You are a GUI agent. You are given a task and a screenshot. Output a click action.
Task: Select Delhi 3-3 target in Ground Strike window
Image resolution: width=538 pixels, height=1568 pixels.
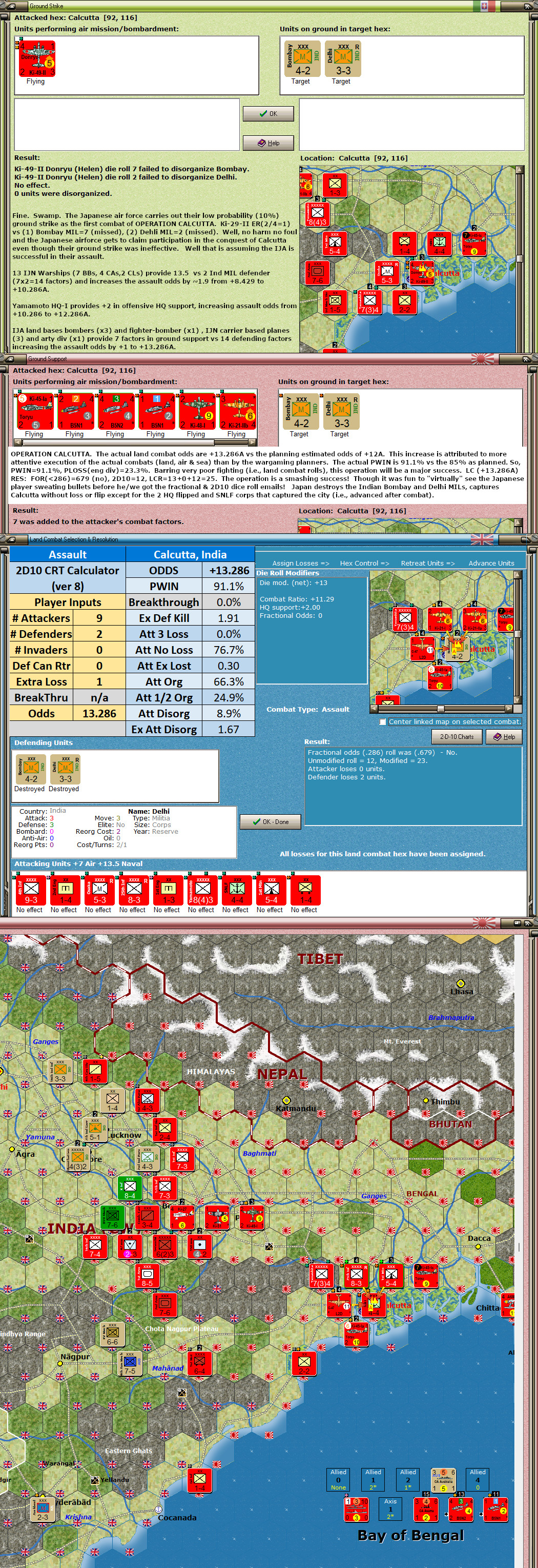click(343, 59)
